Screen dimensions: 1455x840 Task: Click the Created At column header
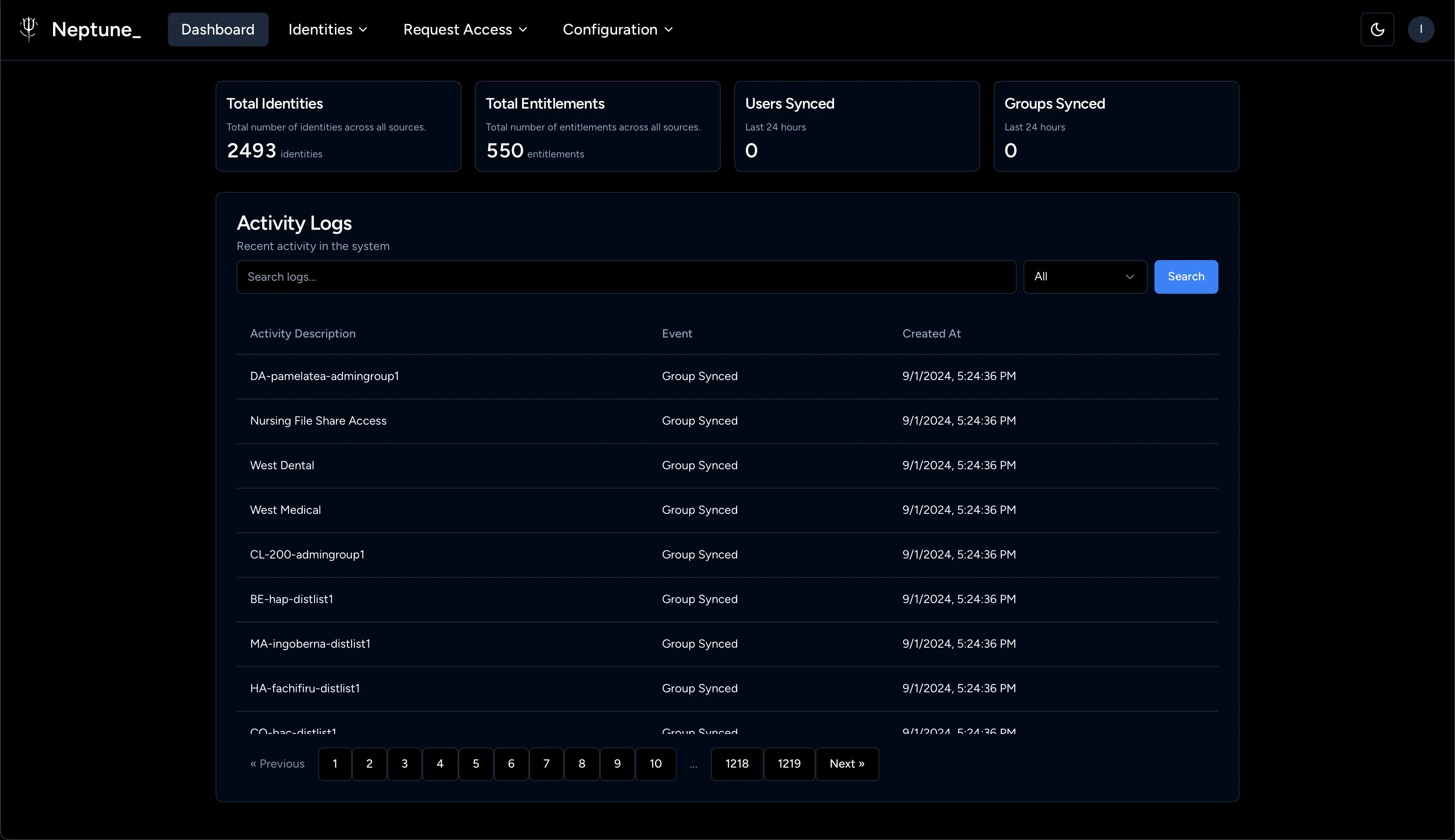[x=932, y=333]
